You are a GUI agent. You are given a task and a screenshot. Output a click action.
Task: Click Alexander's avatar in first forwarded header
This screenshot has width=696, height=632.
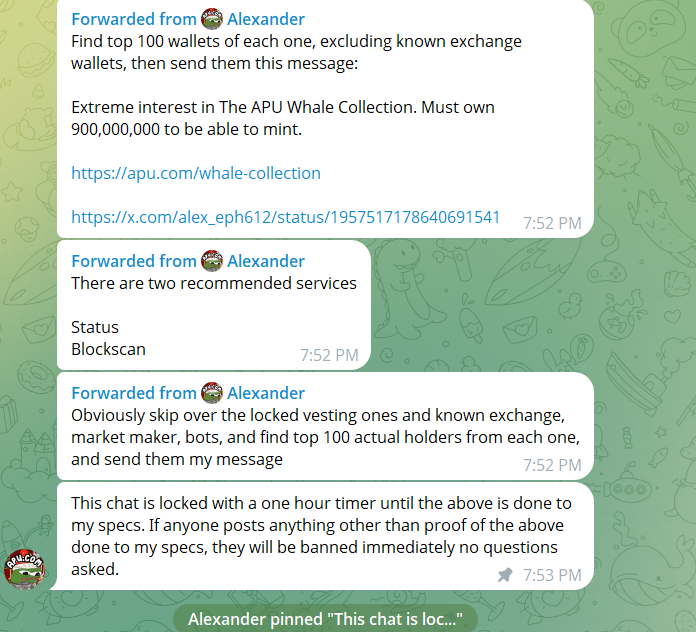tap(212, 19)
